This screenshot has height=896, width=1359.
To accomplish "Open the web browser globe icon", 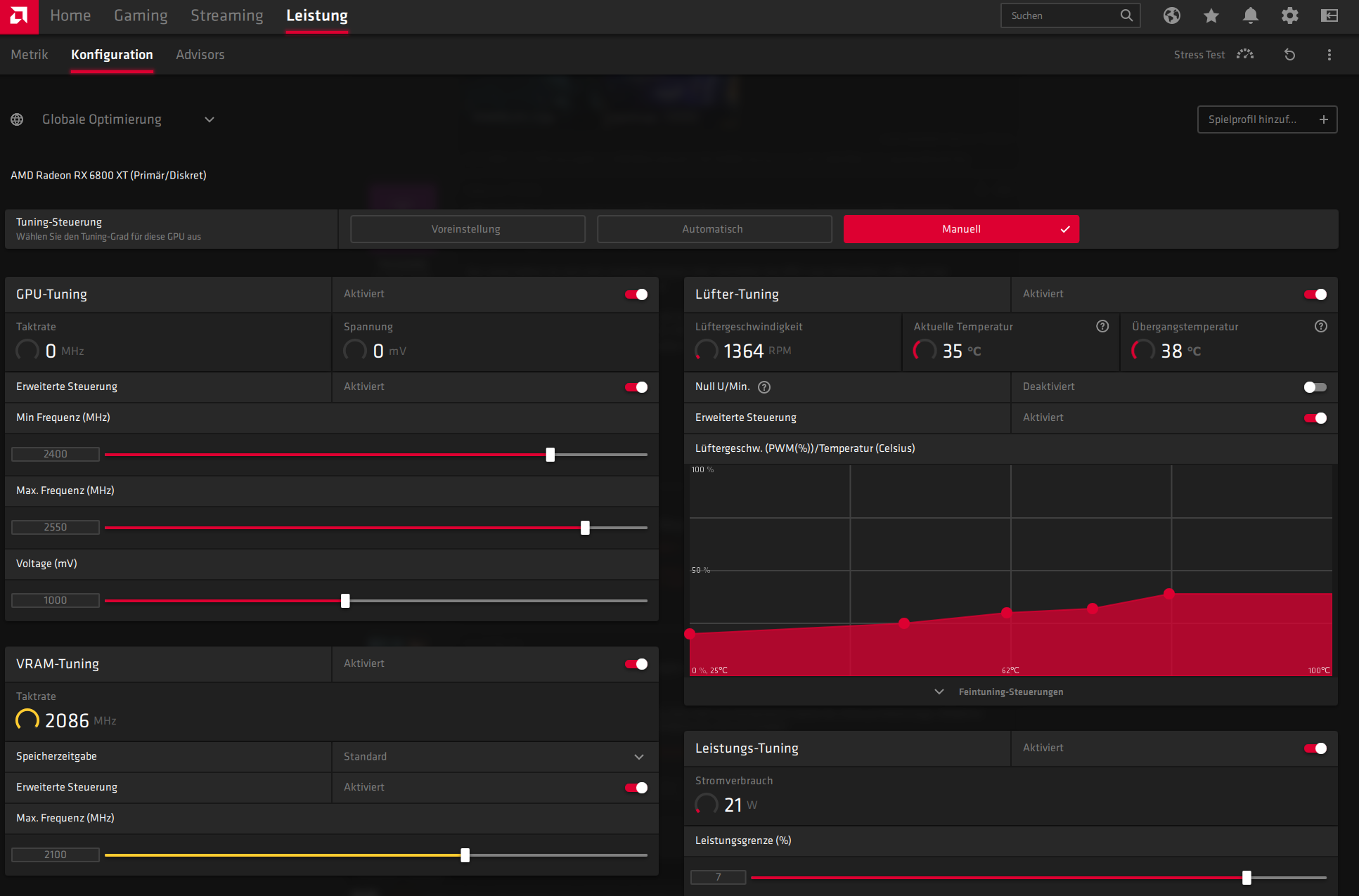I will click(1171, 15).
